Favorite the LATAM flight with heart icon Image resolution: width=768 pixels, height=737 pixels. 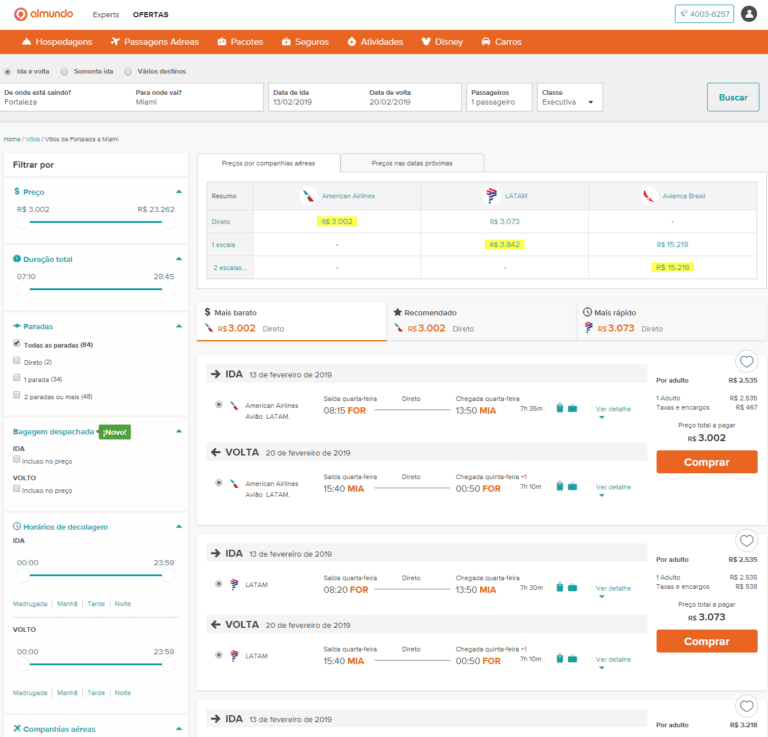click(745, 541)
